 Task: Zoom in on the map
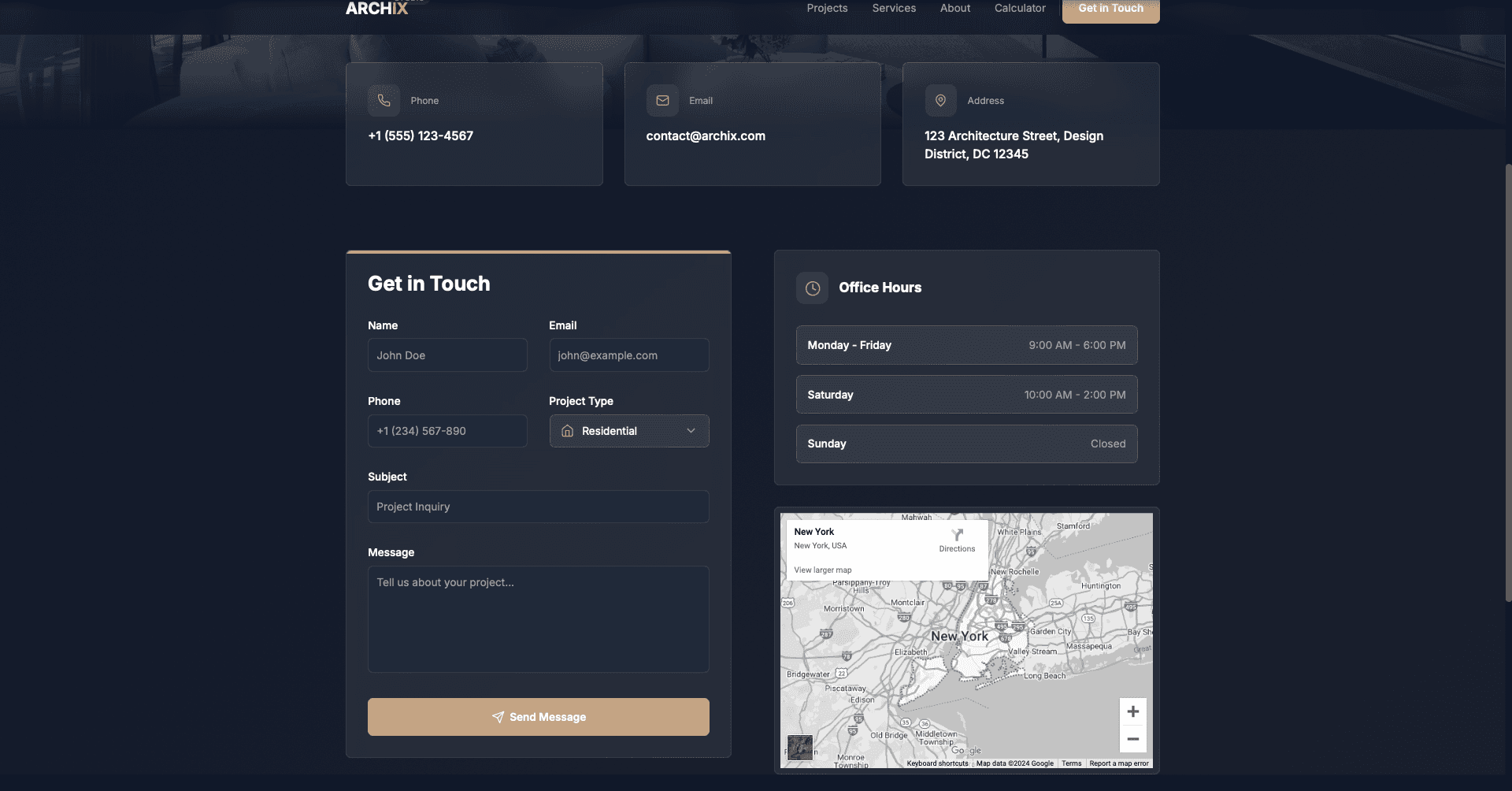click(1132, 711)
